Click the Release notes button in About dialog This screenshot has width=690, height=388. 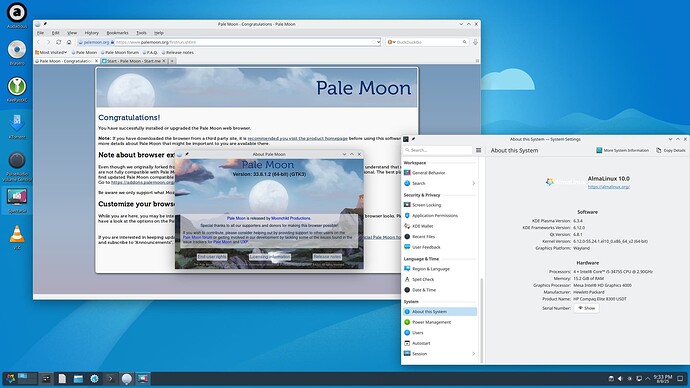click(x=327, y=256)
